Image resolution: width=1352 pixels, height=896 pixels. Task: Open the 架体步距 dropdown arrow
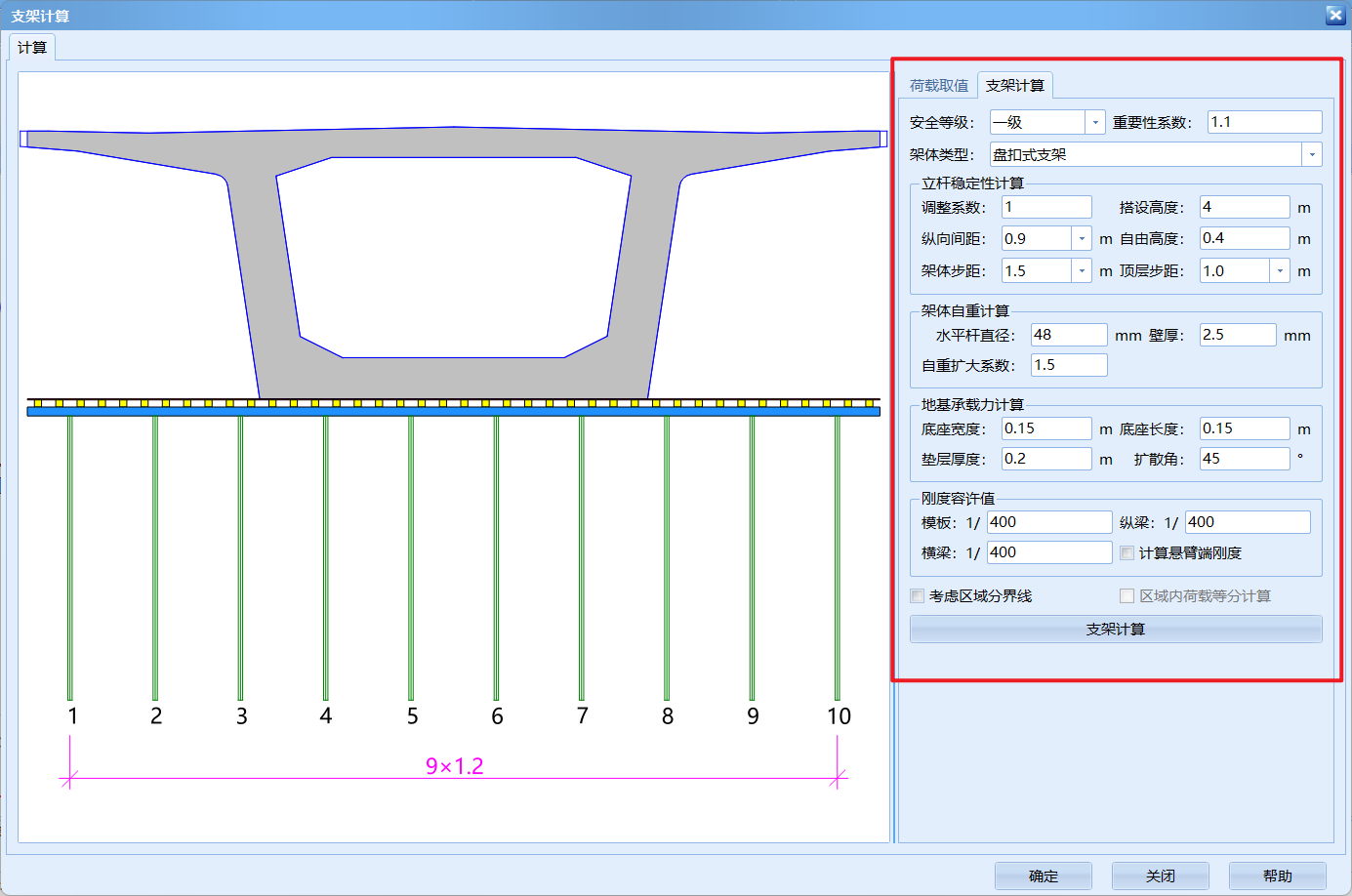click(x=1082, y=271)
